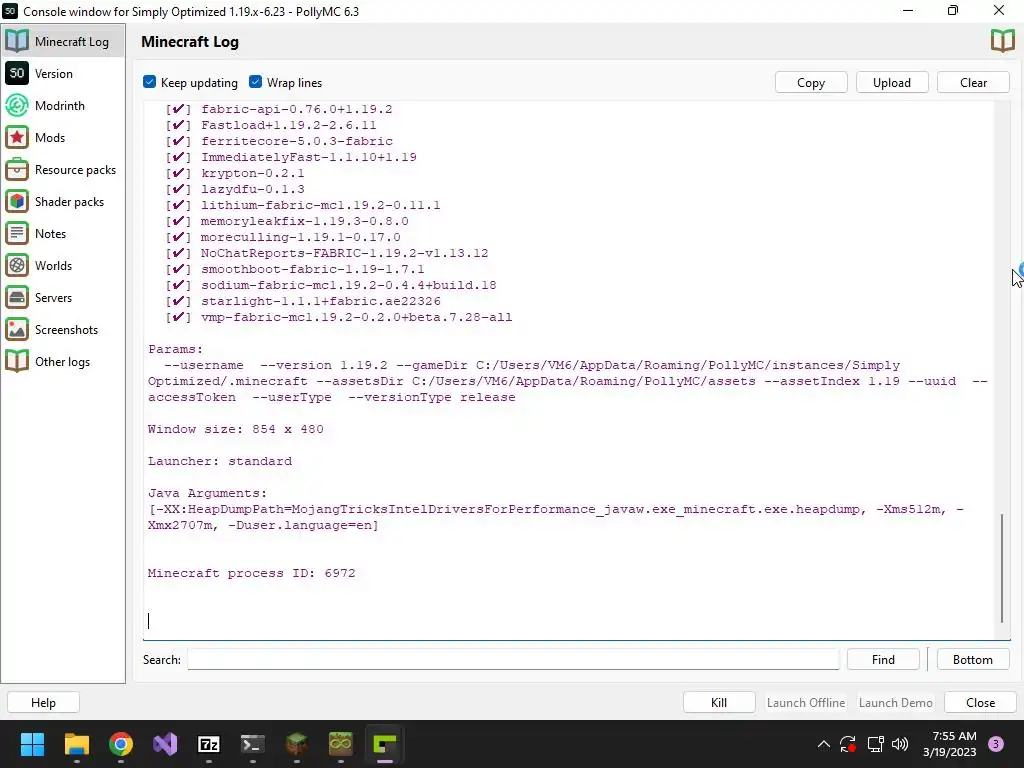The width and height of the screenshot is (1024, 768).
Task: Open the Shader packs cube icon
Action: click(17, 201)
